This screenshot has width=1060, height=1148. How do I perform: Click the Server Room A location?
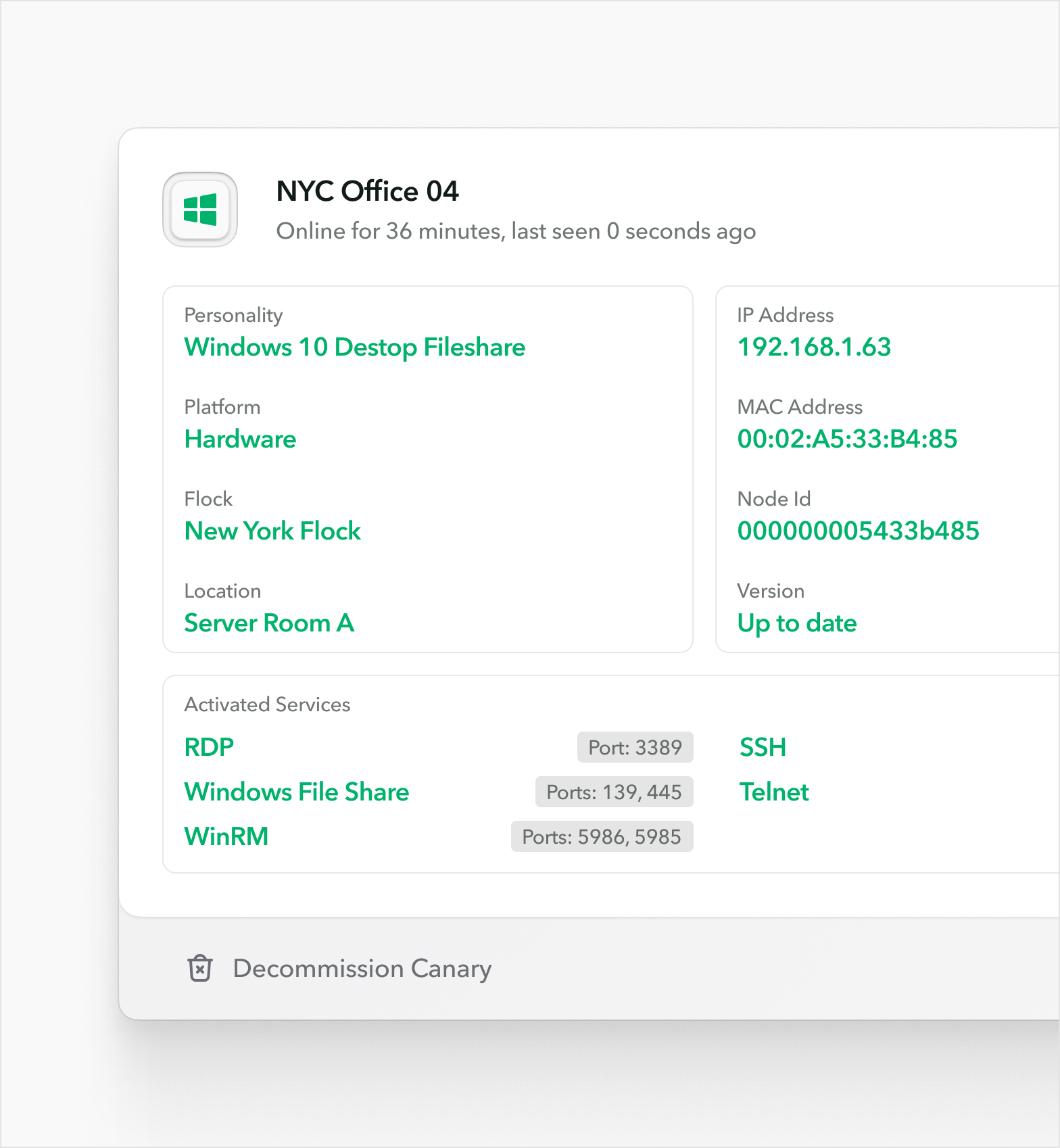tap(270, 623)
